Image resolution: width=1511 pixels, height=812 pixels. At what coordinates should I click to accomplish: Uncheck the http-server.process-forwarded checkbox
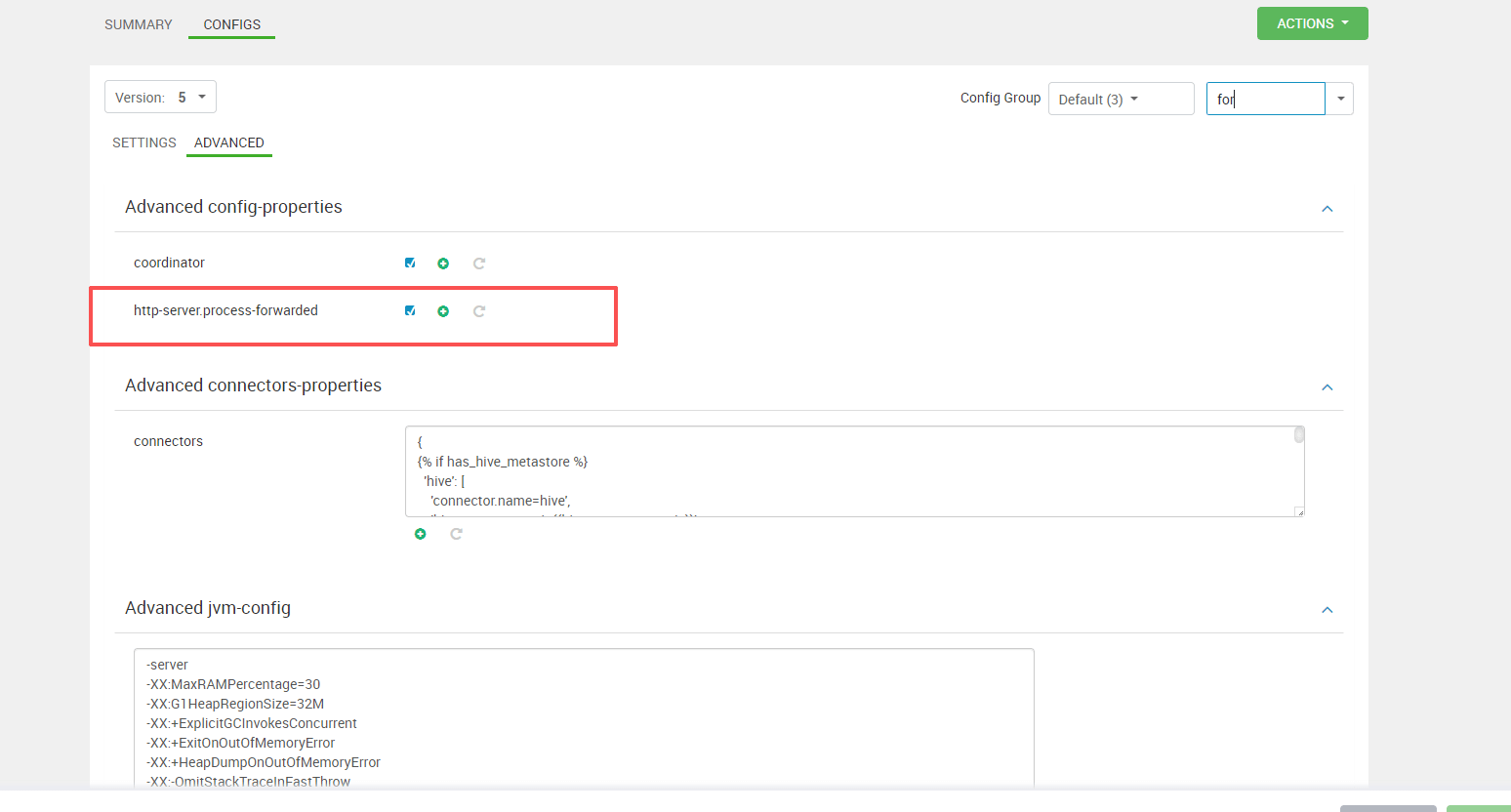pyautogui.click(x=410, y=310)
